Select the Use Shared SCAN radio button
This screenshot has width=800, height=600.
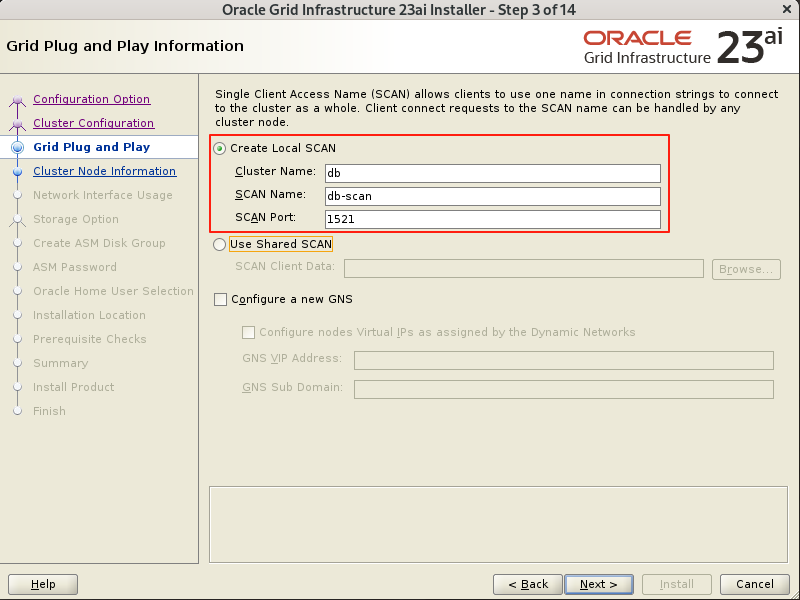[219, 244]
